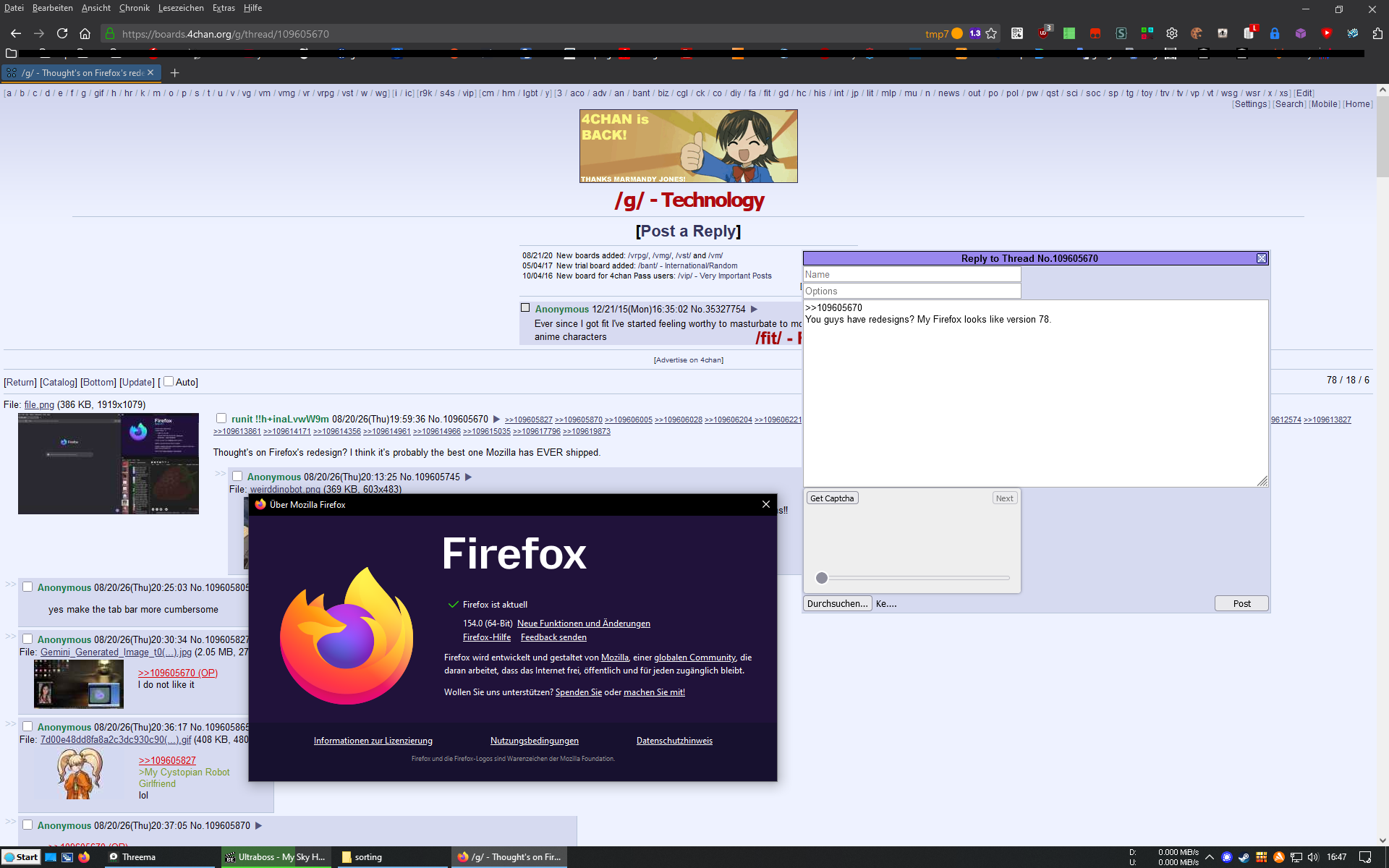Check the box beside post 109605865
The width and height of the screenshot is (1389, 868).
click(27, 726)
